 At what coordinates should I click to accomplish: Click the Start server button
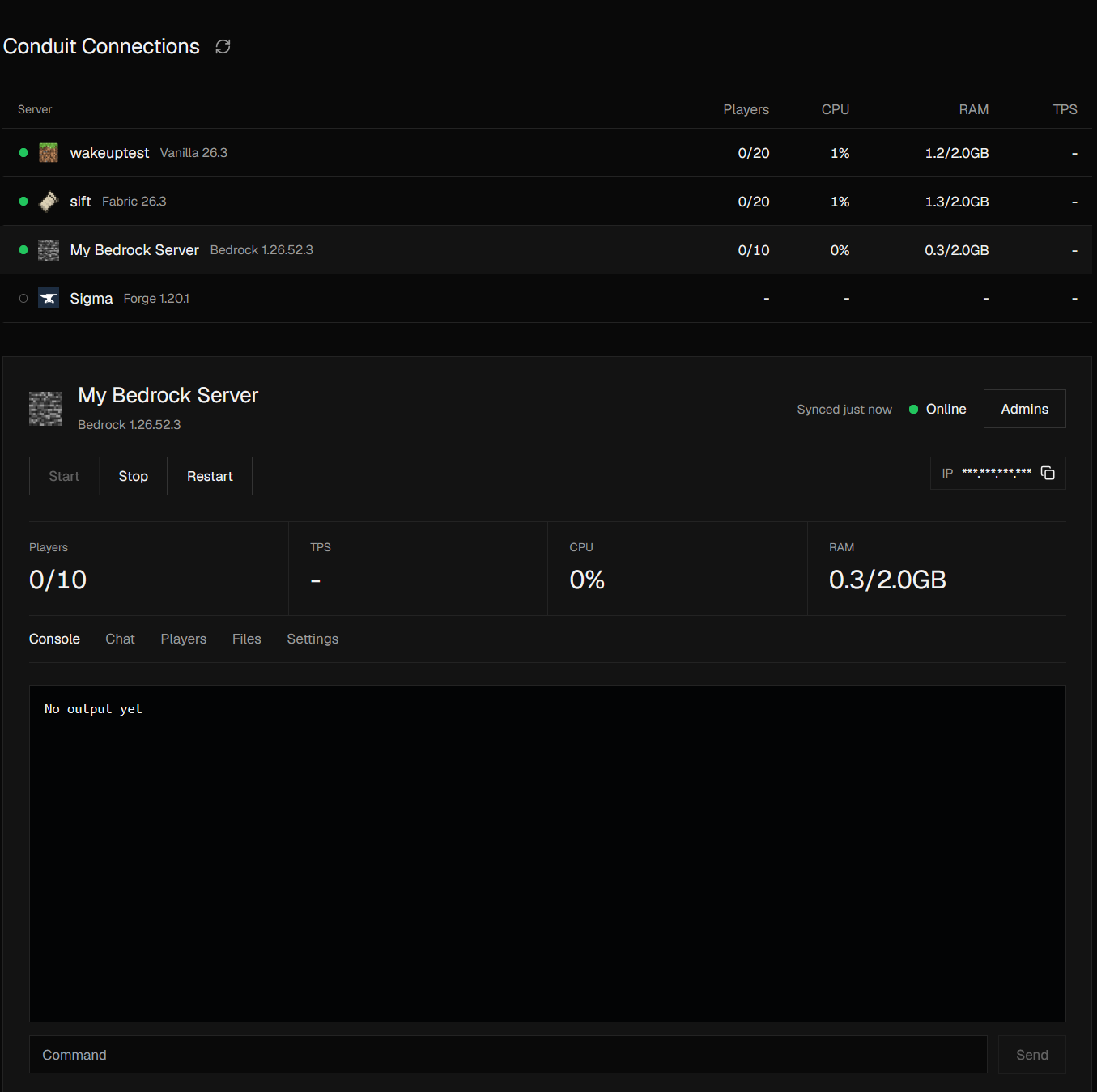click(x=64, y=476)
